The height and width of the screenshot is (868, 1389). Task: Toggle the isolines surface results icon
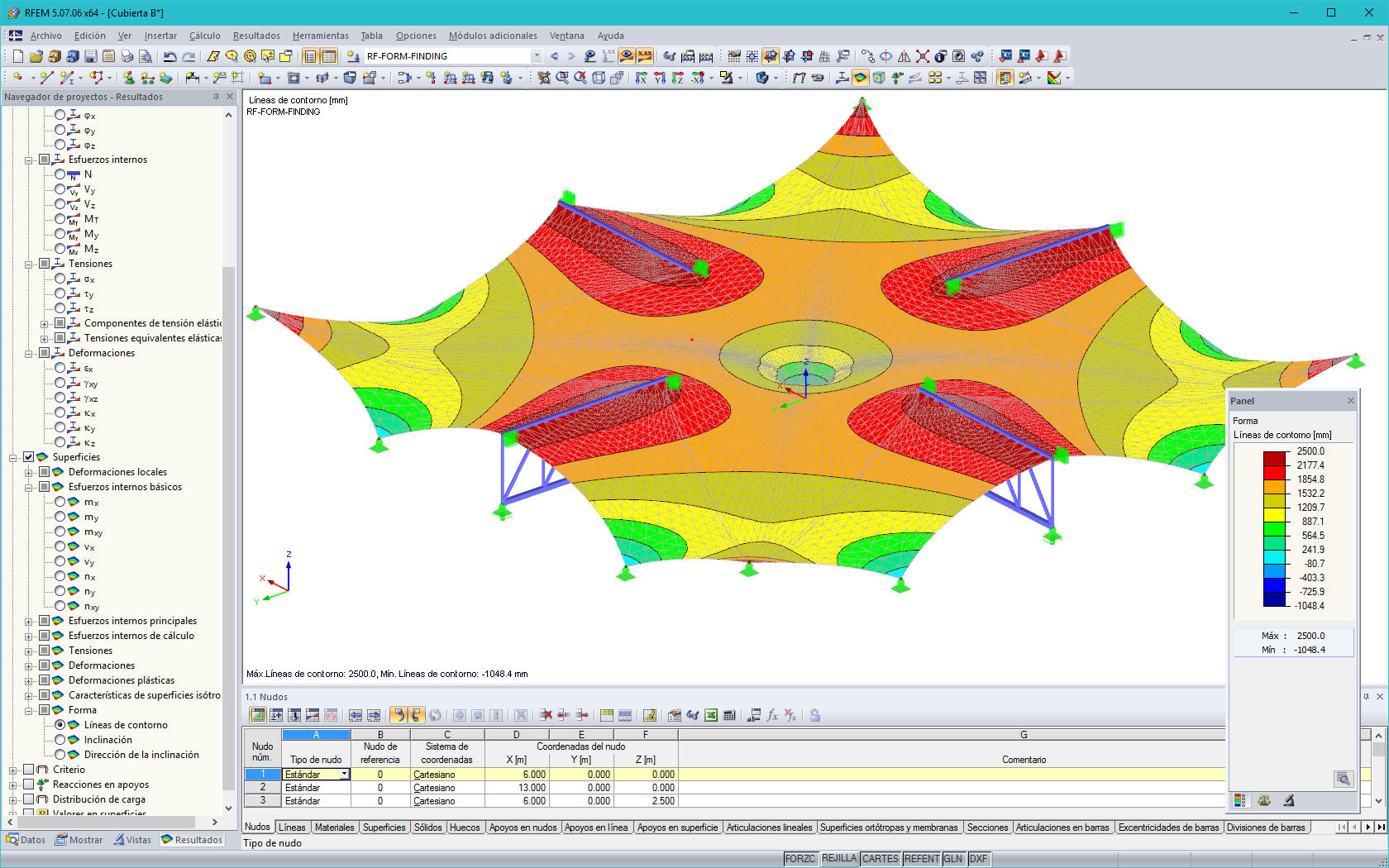[x=861, y=78]
